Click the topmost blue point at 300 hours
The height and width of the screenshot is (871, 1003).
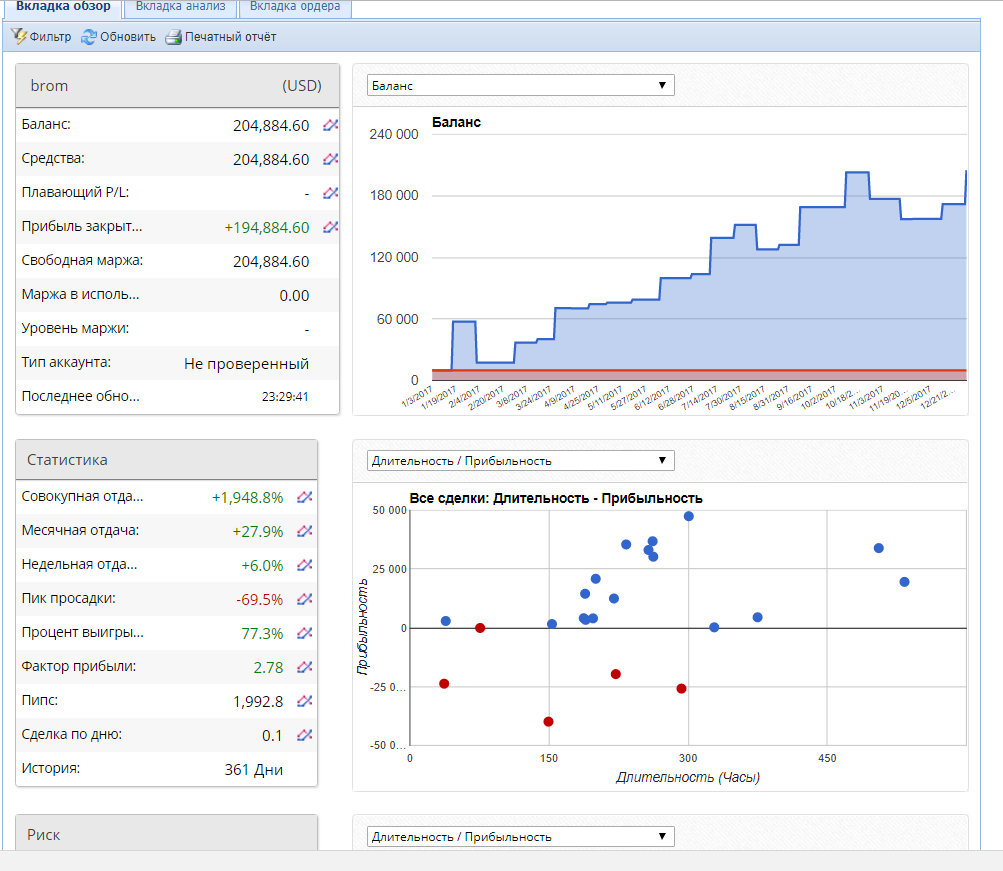pyautogui.click(x=688, y=516)
